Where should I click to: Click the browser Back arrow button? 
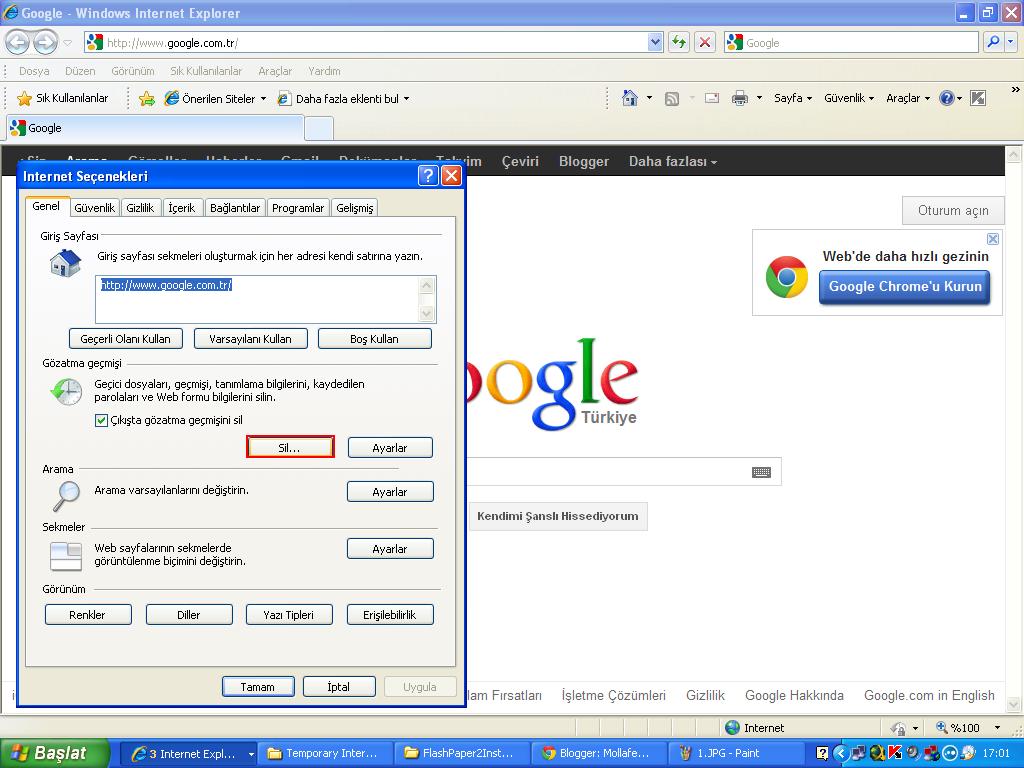click(x=18, y=43)
